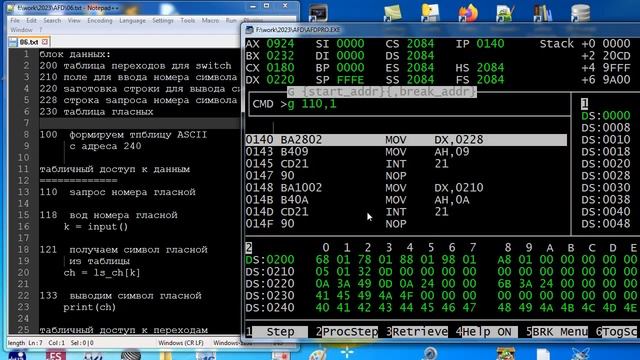Click DS:0000 in memory pane 1

(x=606, y=116)
